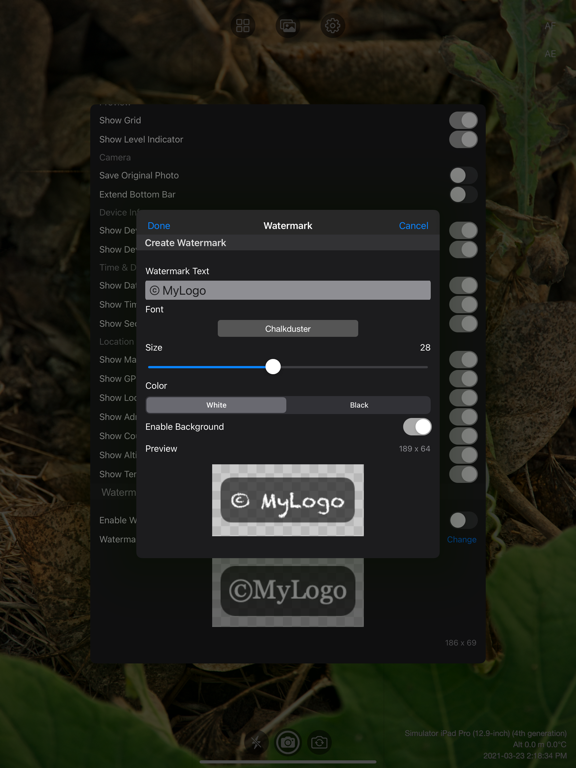Click the Show Level Indicator label
Image resolution: width=576 pixels, height=768 pixels.
click(141, 140)
